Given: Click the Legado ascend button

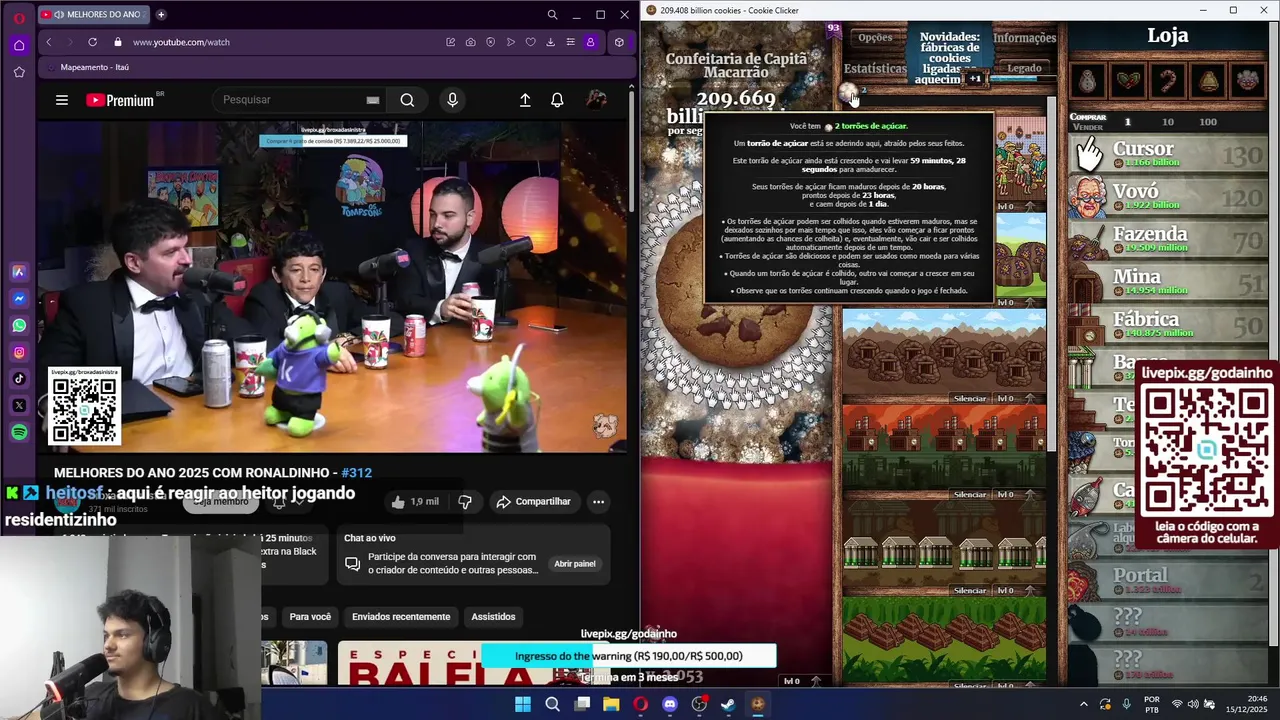Looking at the screenshot, I should [x=1024, y=69].
